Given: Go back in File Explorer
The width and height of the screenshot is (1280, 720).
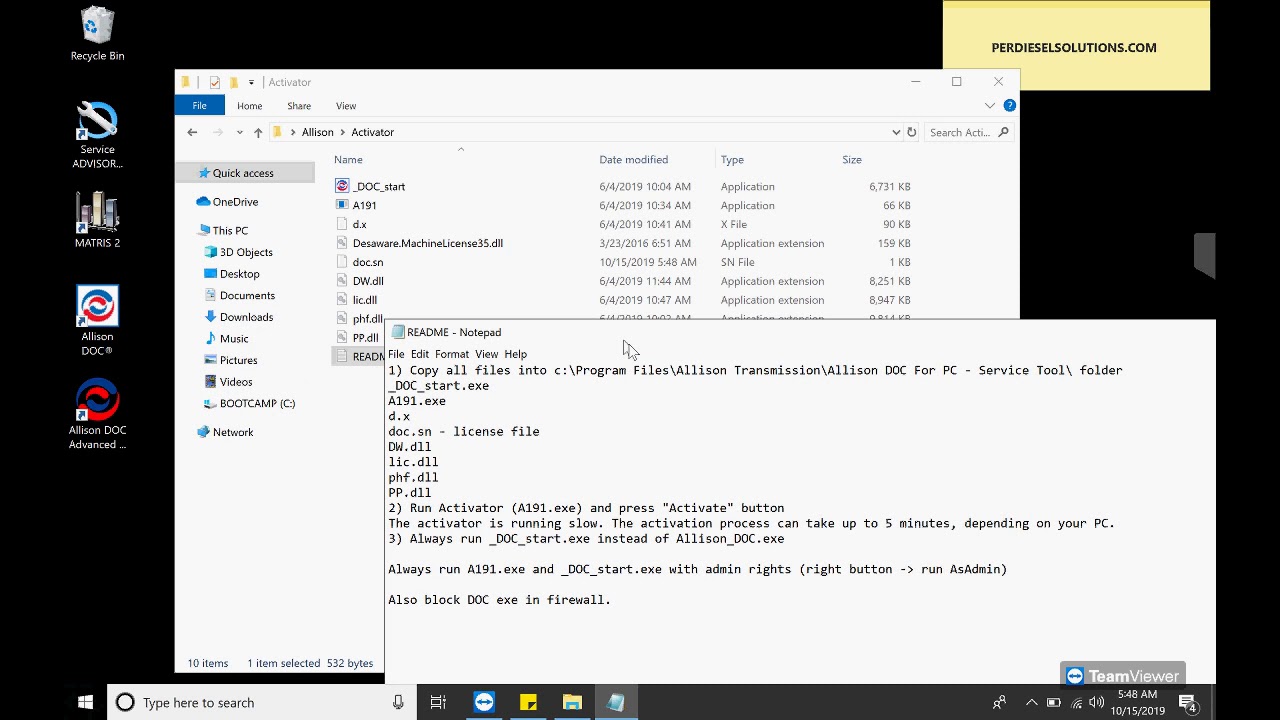Looking at the screenshot, I should tap(192, 132).
